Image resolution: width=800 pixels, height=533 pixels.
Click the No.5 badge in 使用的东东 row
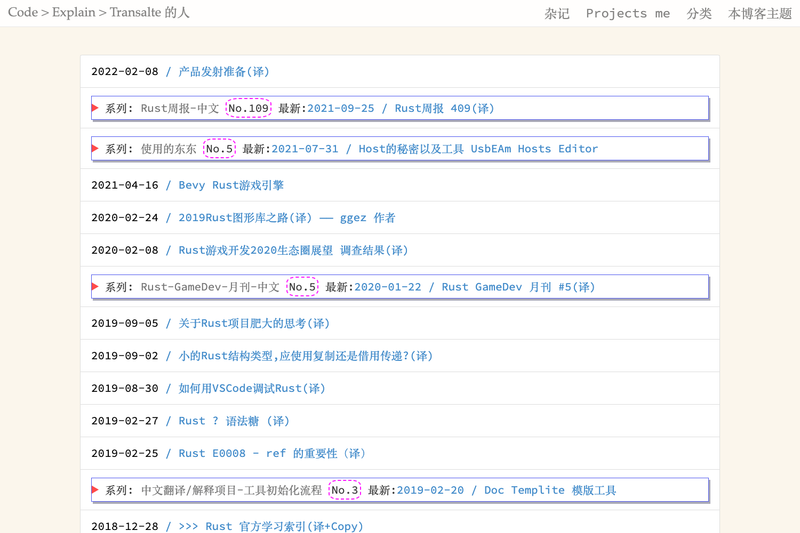[219, 149]
